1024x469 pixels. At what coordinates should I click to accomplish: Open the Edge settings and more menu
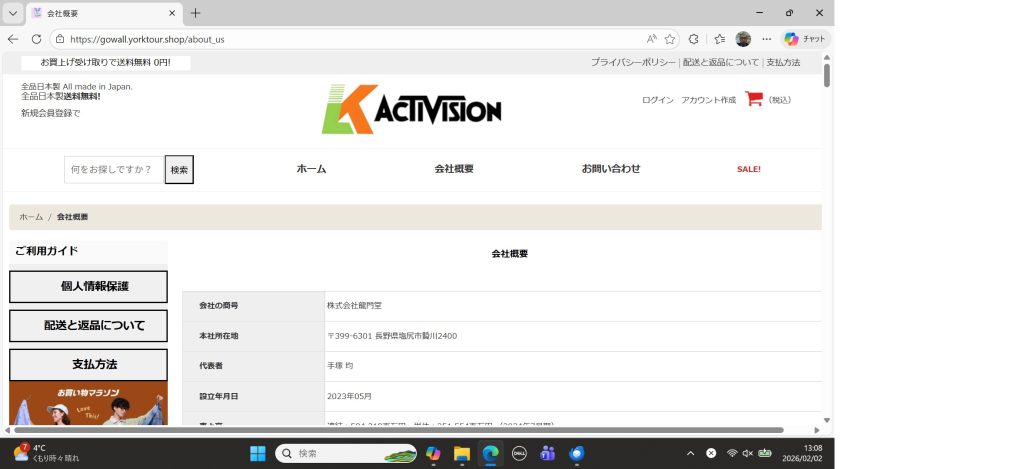767,39
